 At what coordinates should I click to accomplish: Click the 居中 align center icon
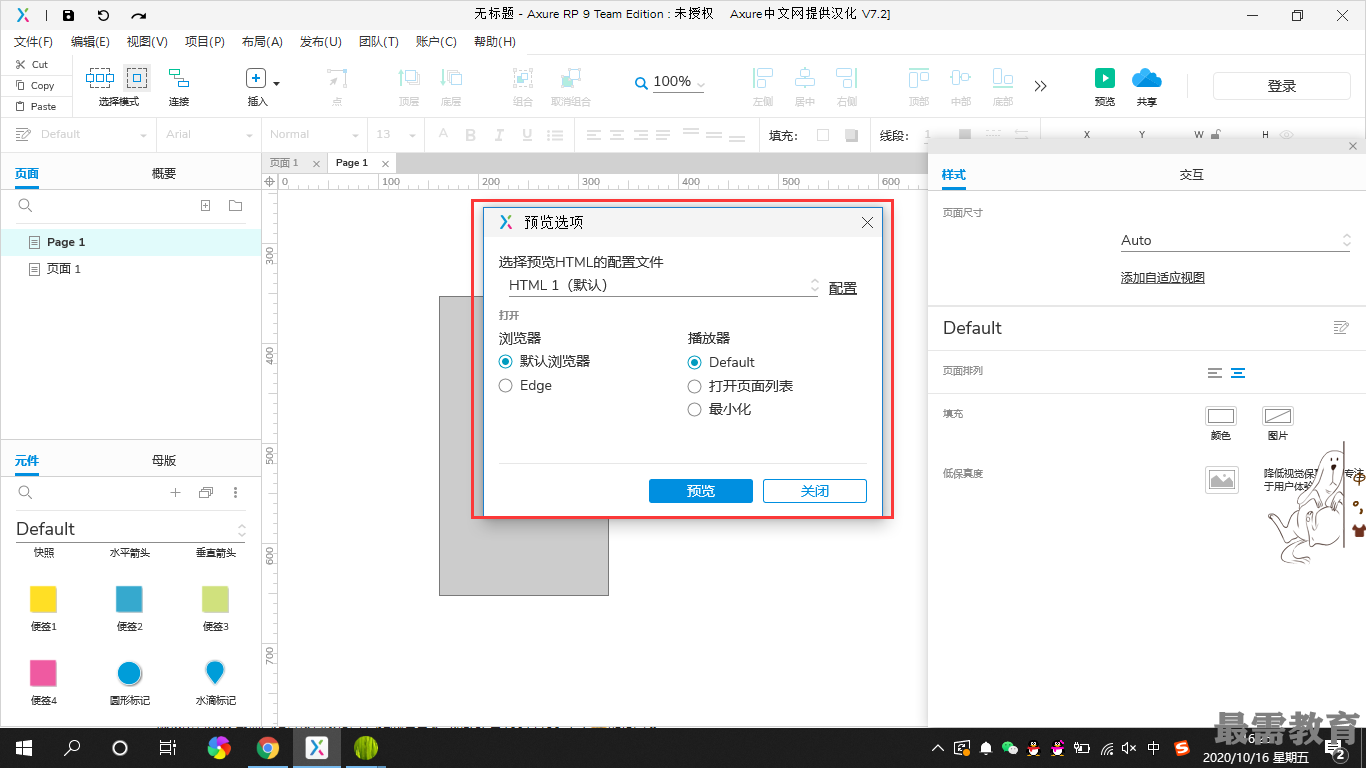coord(805,78)
